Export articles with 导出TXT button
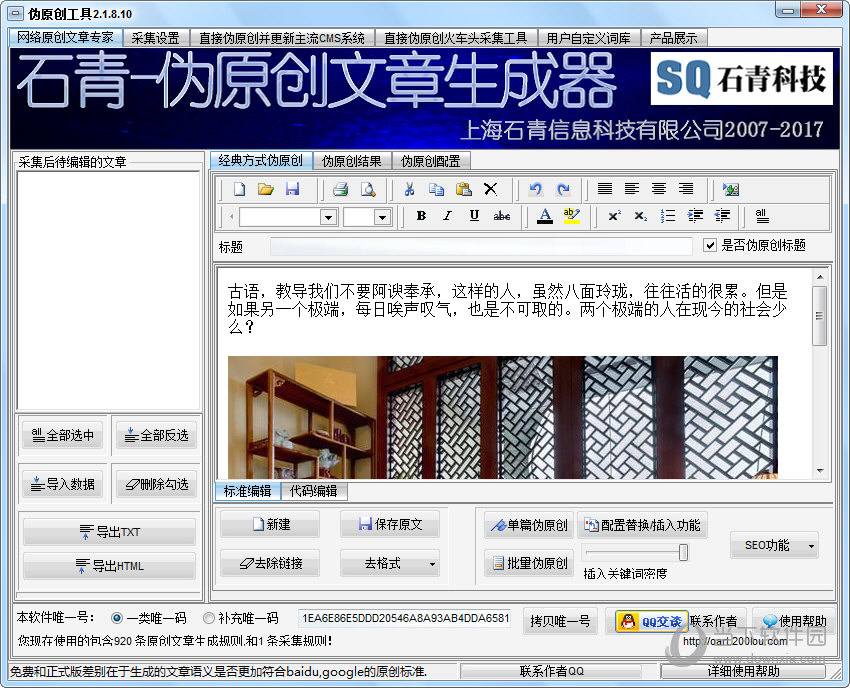The height and width of the screenshot is (688, 850). (x=109, y=532)
